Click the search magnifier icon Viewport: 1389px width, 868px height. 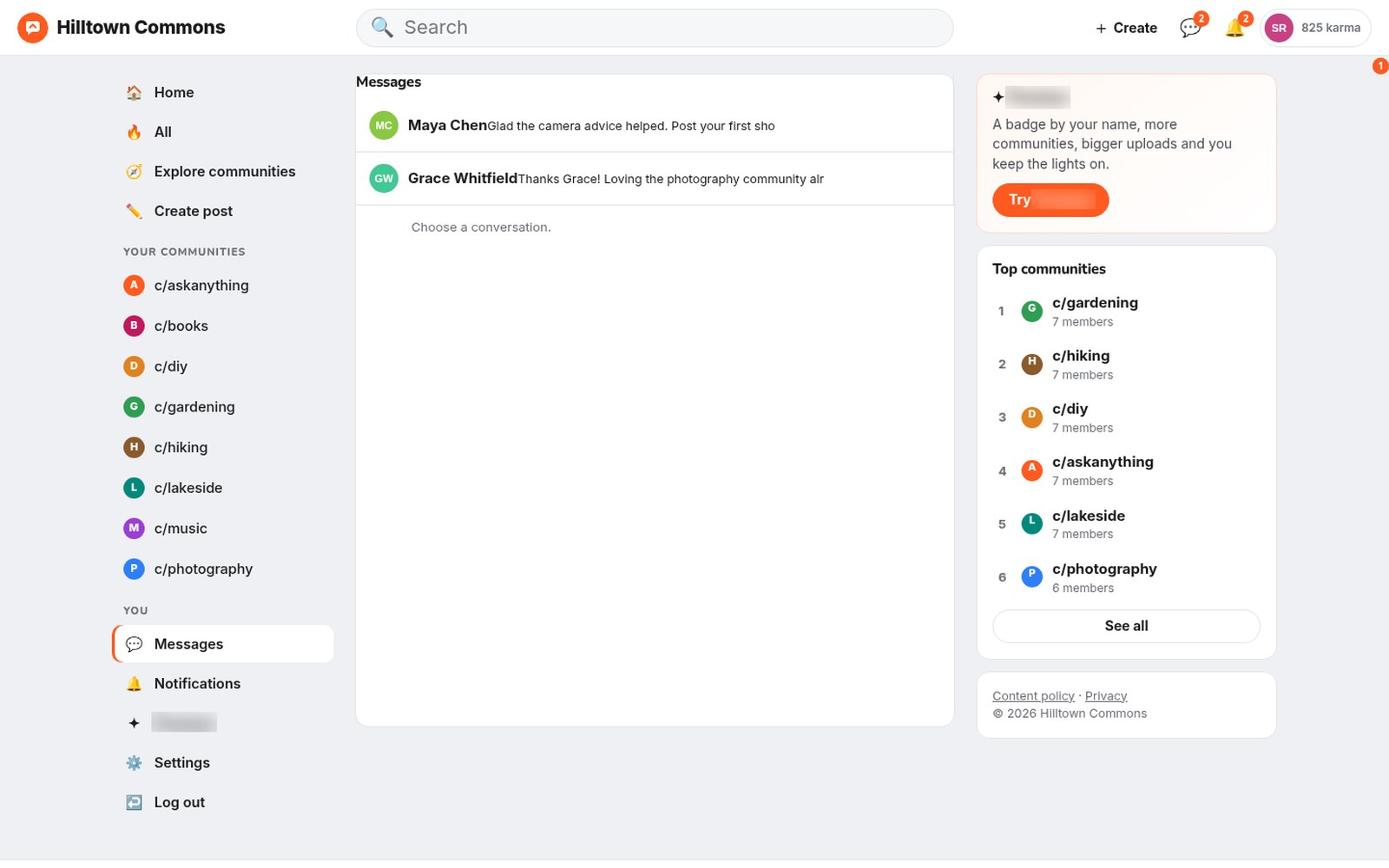[x=382, y=27]
